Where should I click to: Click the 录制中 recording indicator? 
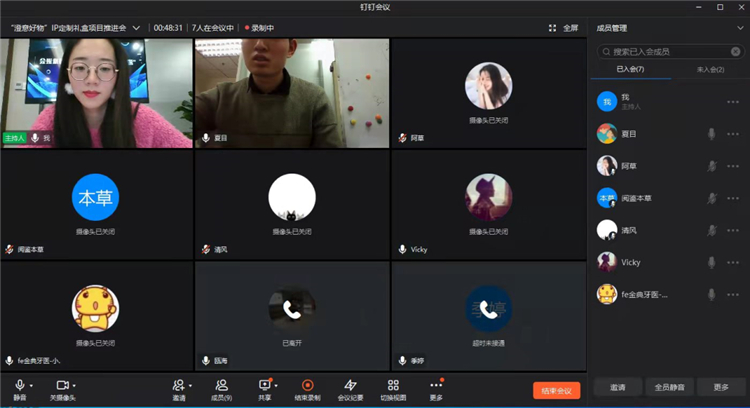tap(259, 28)
